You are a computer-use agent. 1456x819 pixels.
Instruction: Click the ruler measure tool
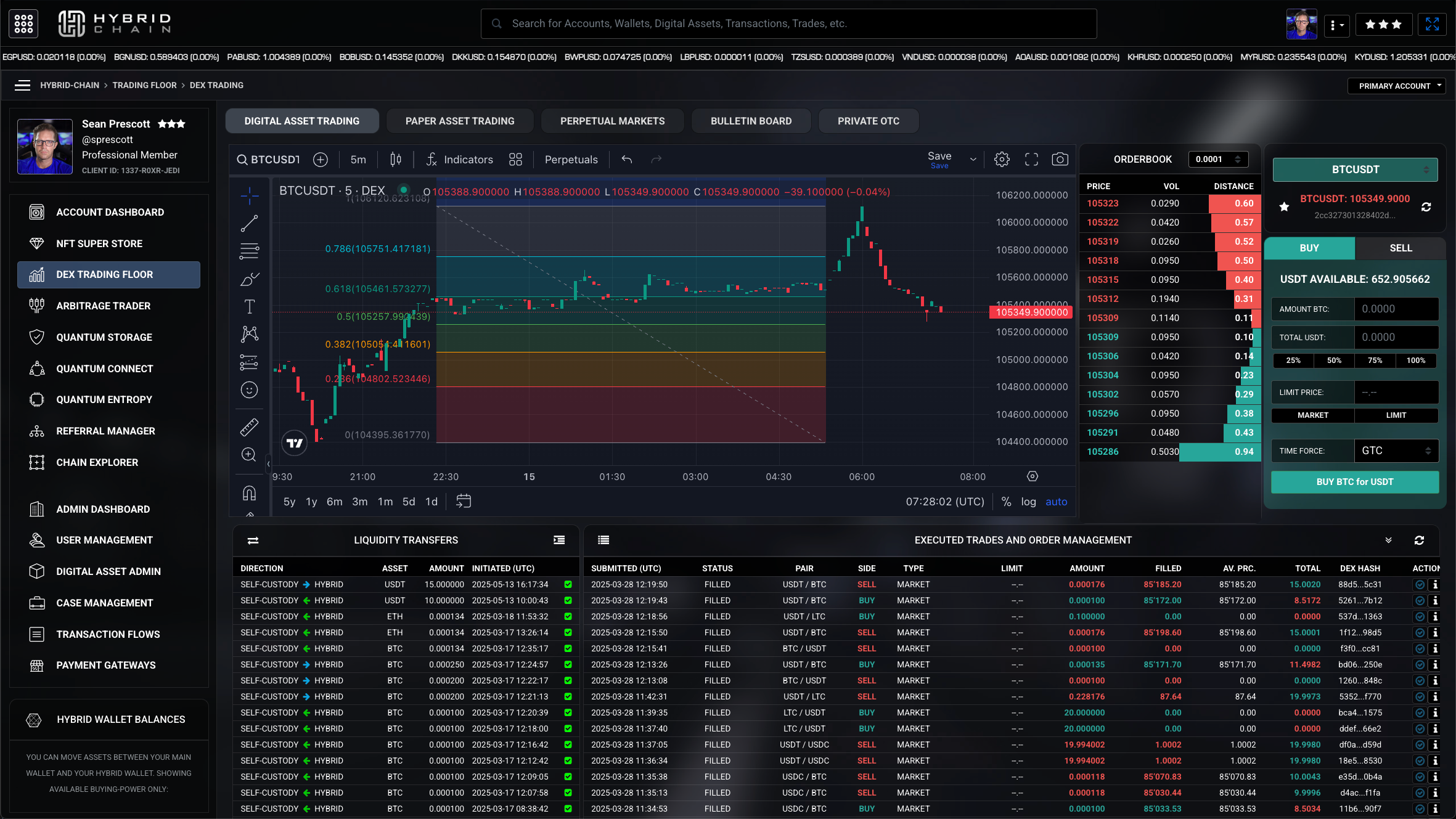click(249, 426)
